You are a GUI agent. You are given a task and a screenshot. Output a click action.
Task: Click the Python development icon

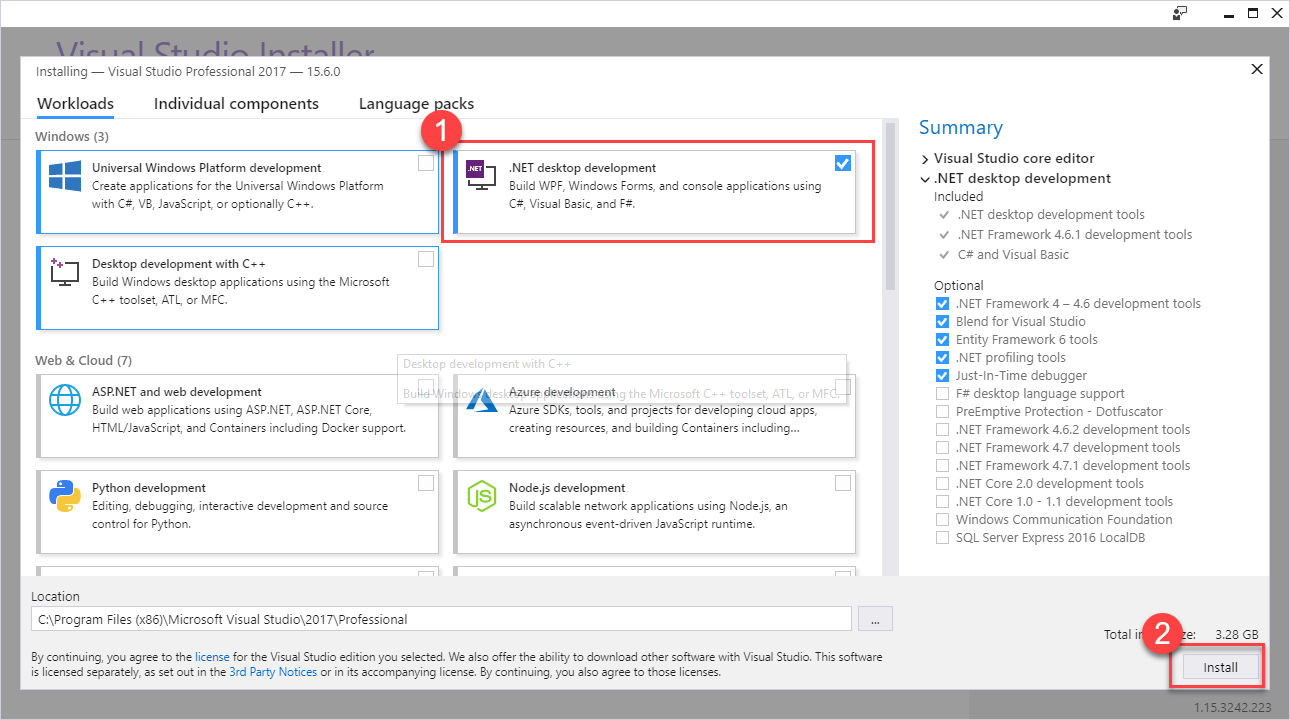64,498
